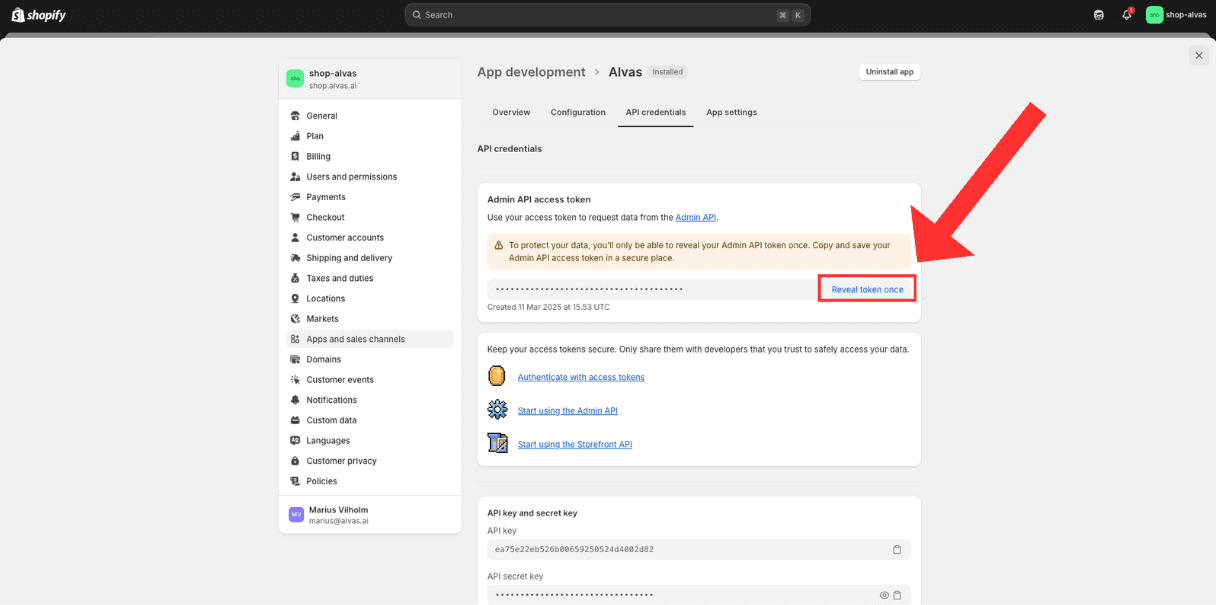
Task: Click the API key value ea75e22eb526b00659250524d4002d82
Action: point(574,550)
